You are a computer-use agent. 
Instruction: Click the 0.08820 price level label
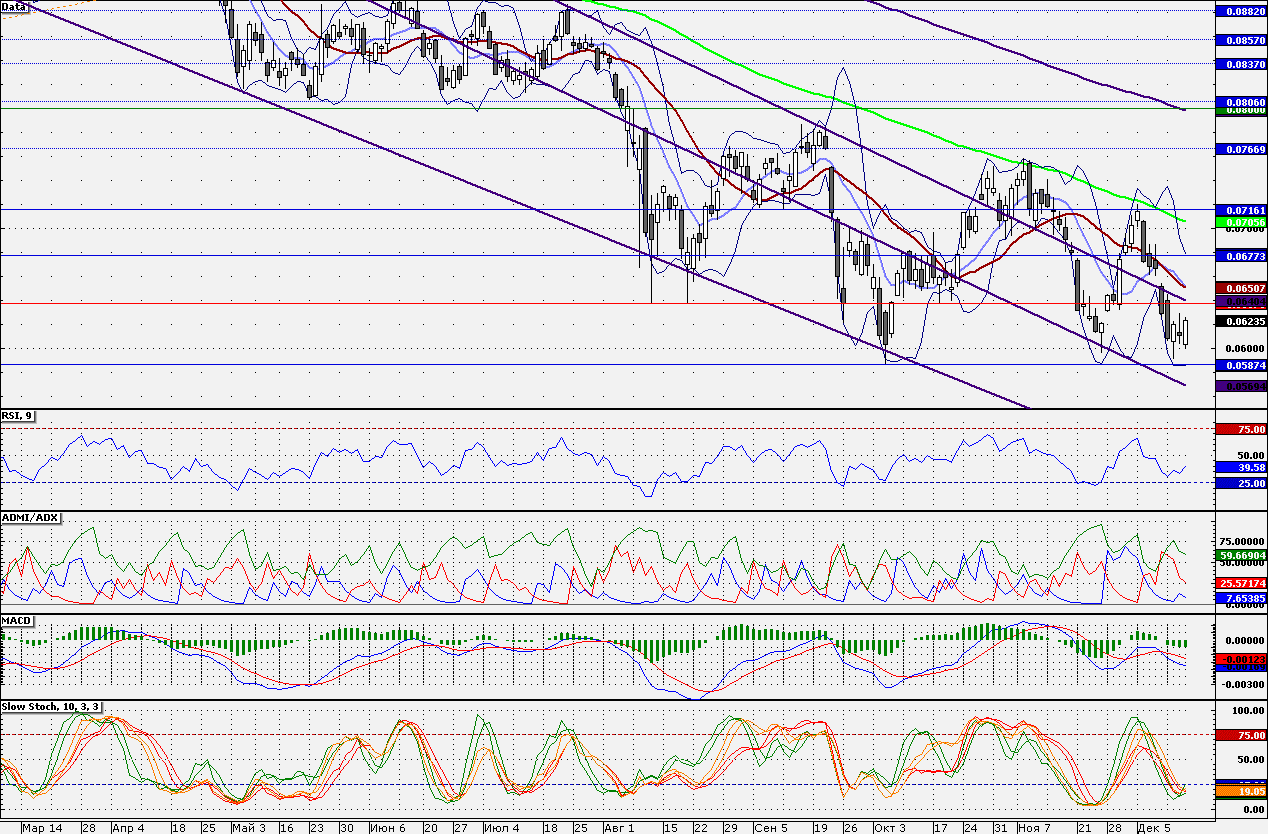click(x=1240, y=10)
